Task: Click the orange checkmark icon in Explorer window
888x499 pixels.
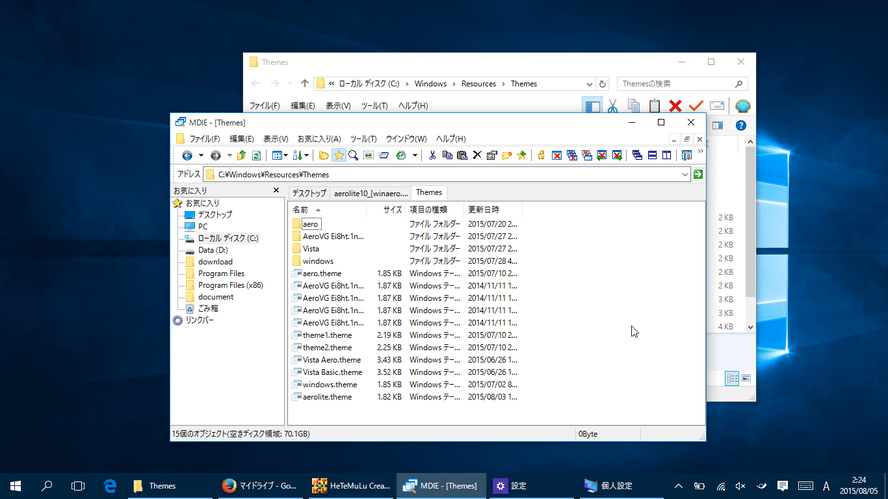Action: coord(696,106)
